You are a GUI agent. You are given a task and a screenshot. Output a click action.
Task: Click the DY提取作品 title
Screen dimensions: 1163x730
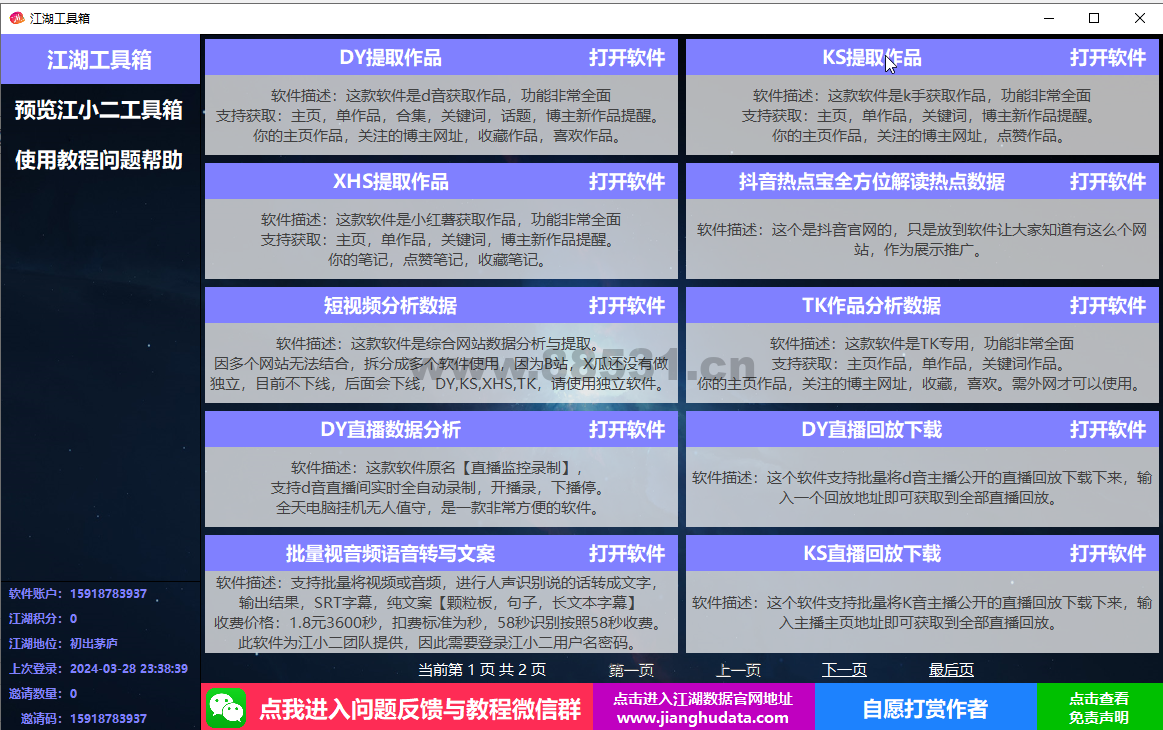[x=390, y=58]
